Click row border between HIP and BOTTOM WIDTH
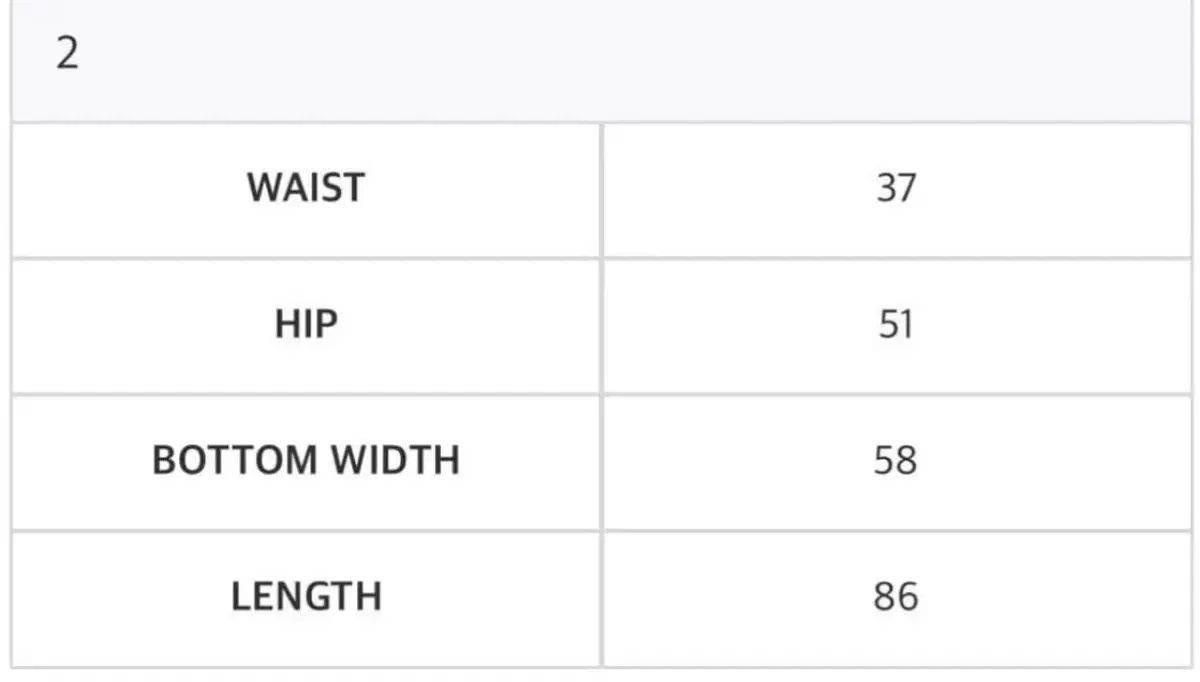1200x682 pixels. (x=306, y=393)
